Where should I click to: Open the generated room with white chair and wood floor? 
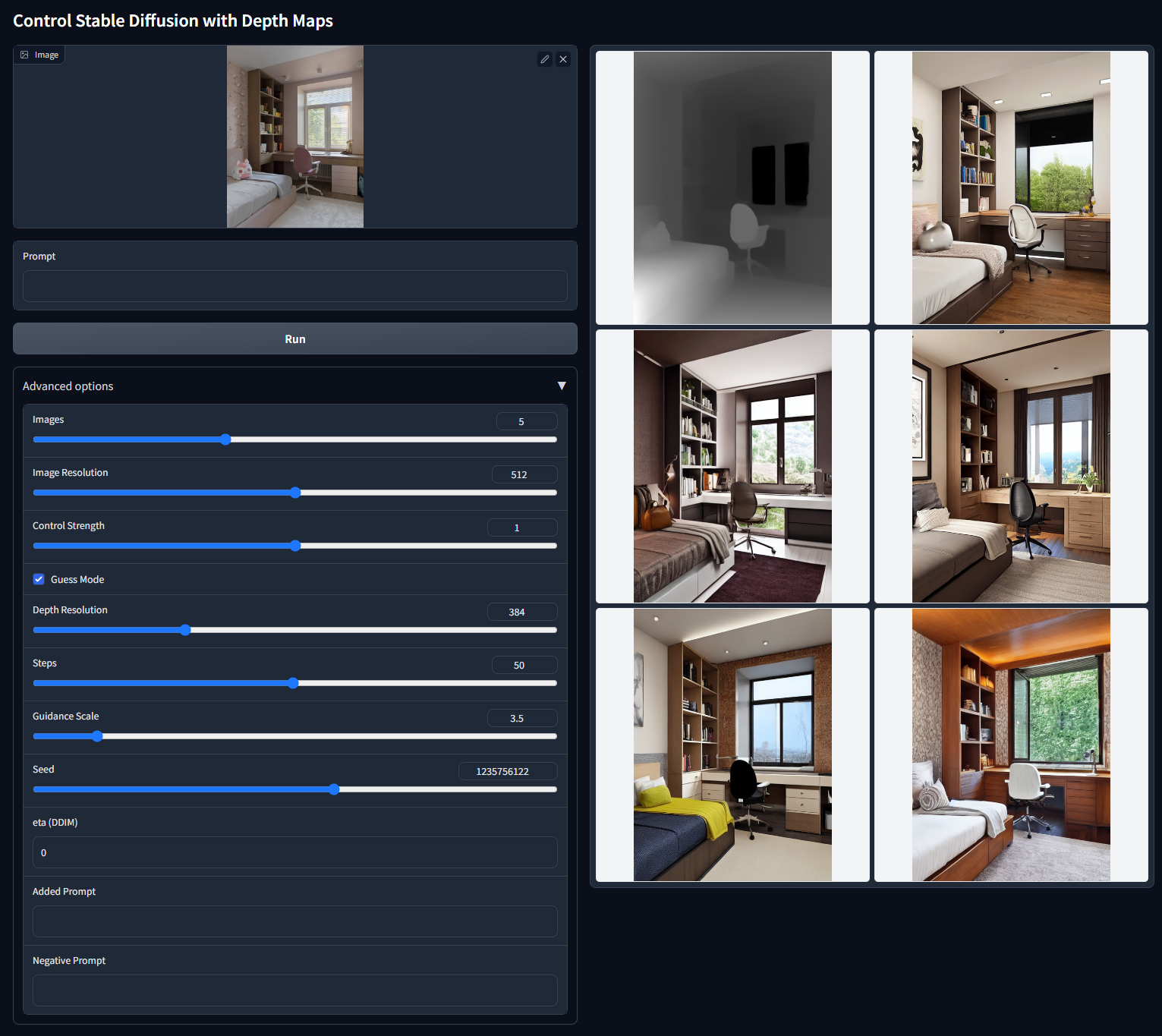(x=1011, y=187)
